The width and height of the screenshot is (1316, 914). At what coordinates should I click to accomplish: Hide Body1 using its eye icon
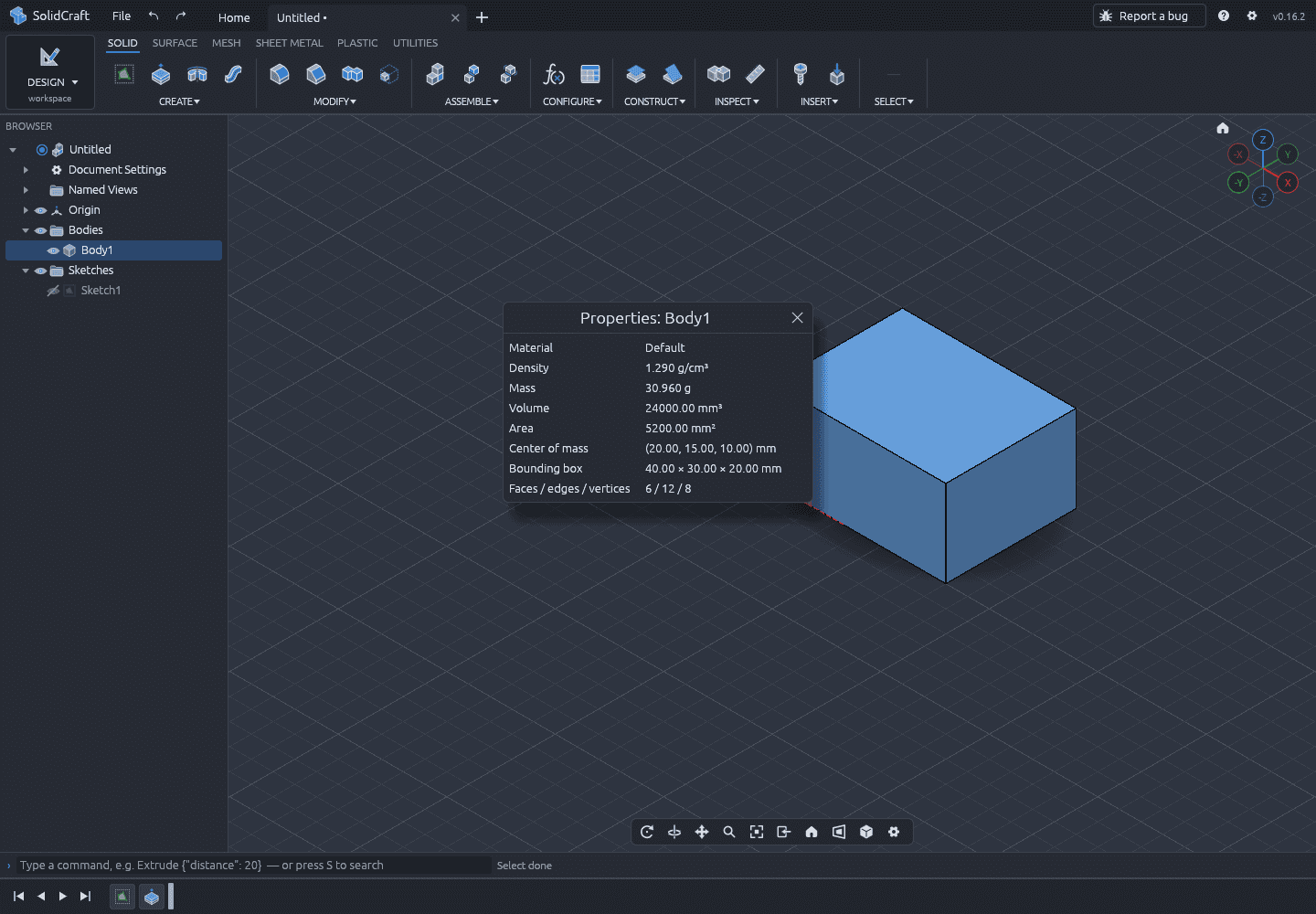(53, 250)
